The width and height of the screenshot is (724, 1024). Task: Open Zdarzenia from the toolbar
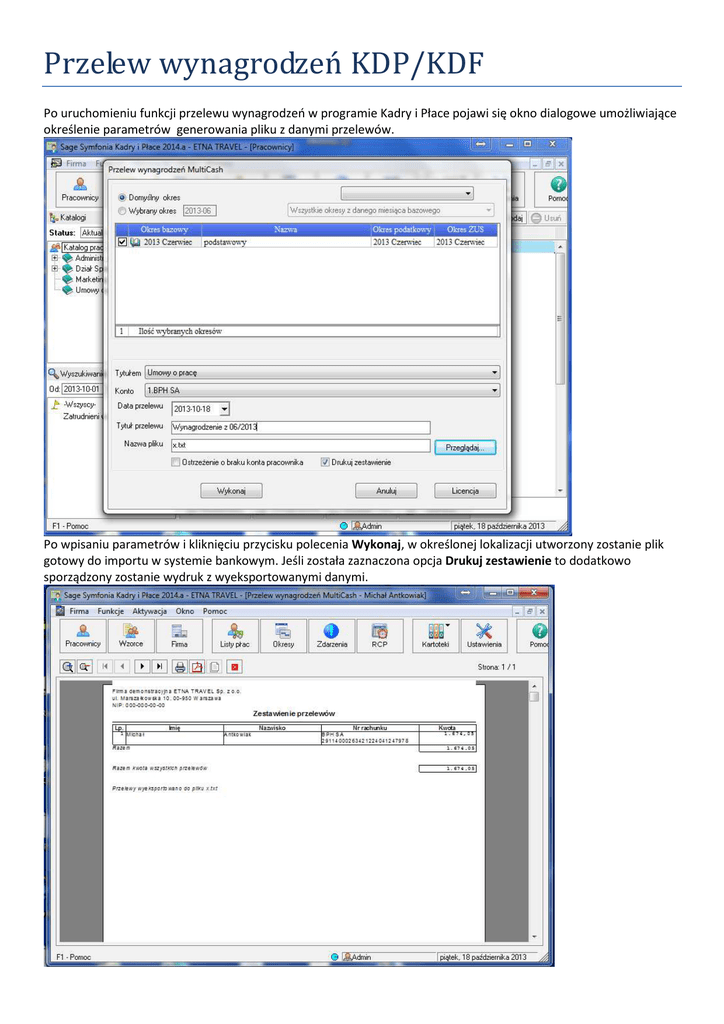332,636
